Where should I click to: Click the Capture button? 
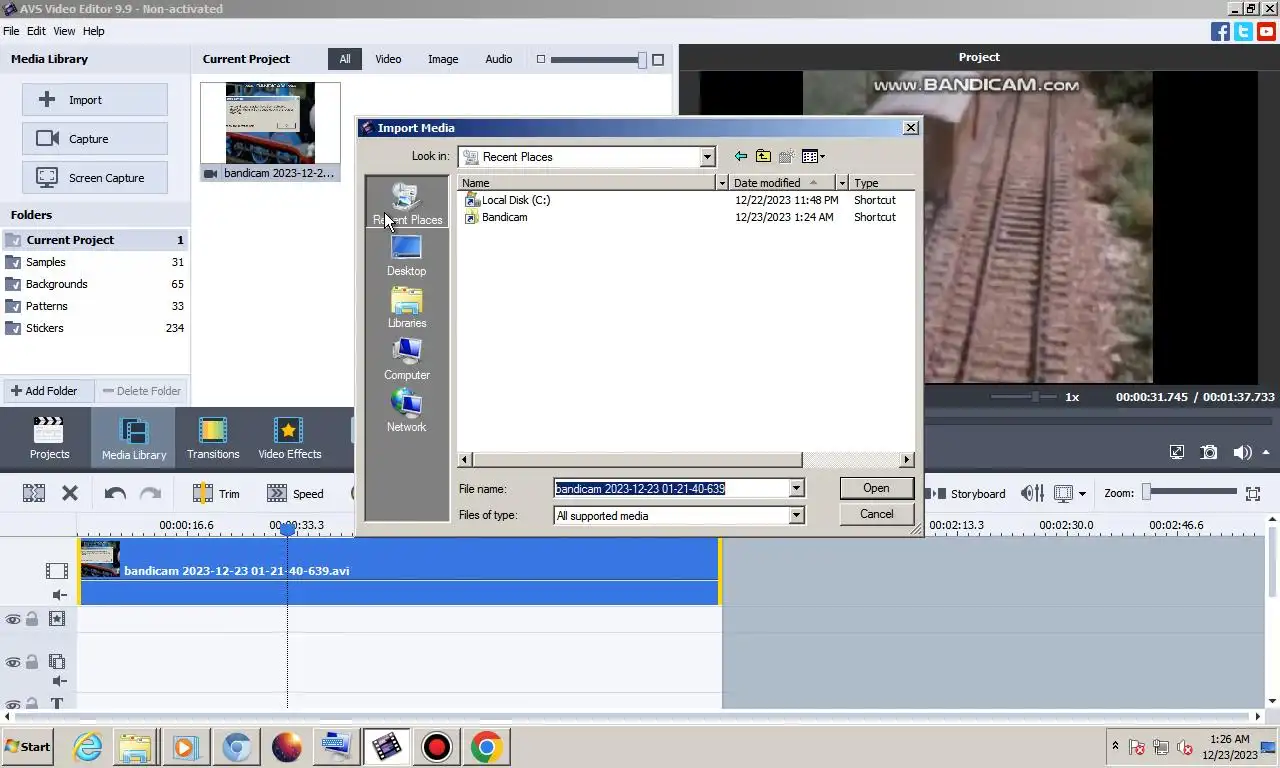pos(95,139)
